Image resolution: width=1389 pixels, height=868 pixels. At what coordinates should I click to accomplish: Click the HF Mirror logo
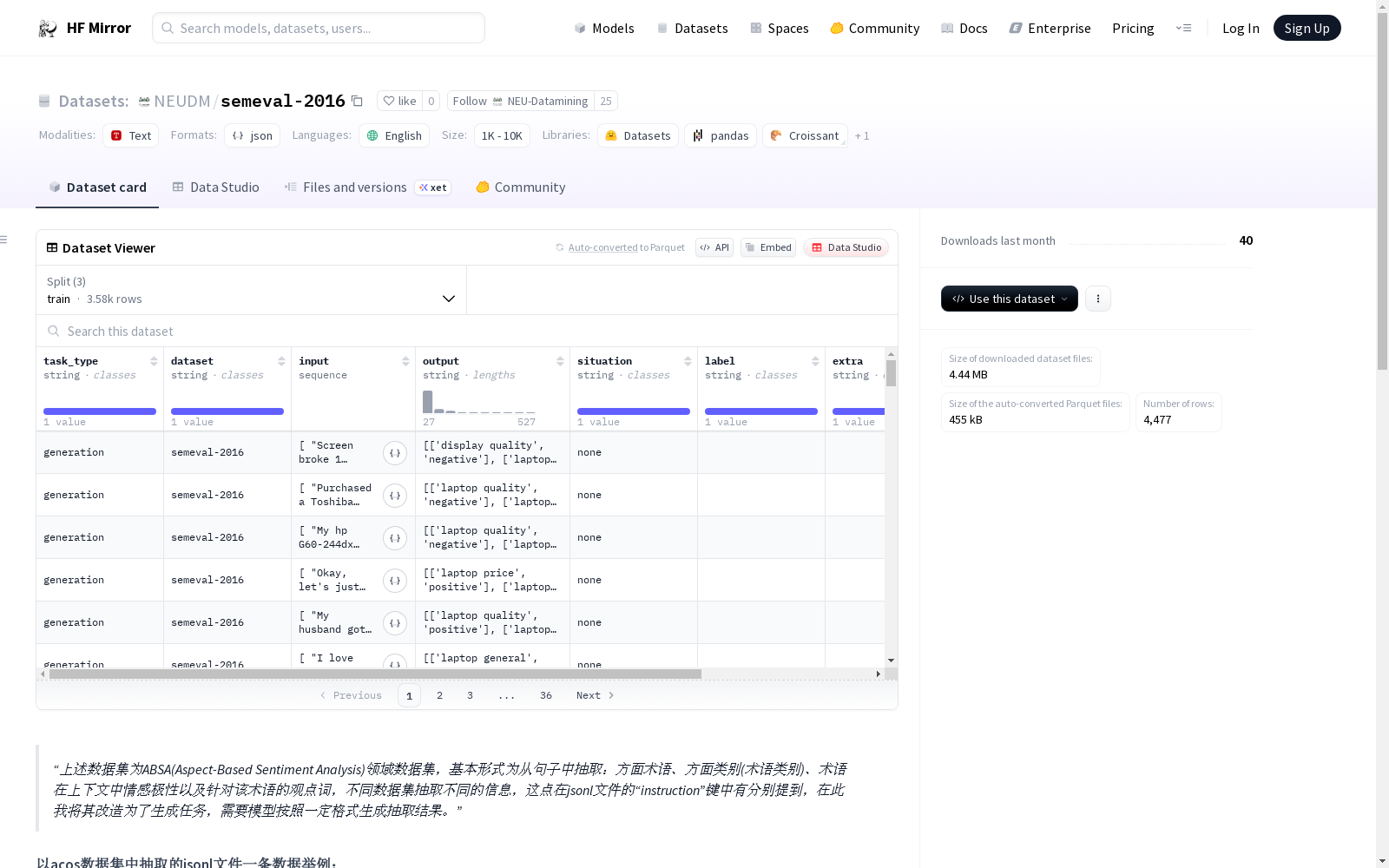(84, 28)
